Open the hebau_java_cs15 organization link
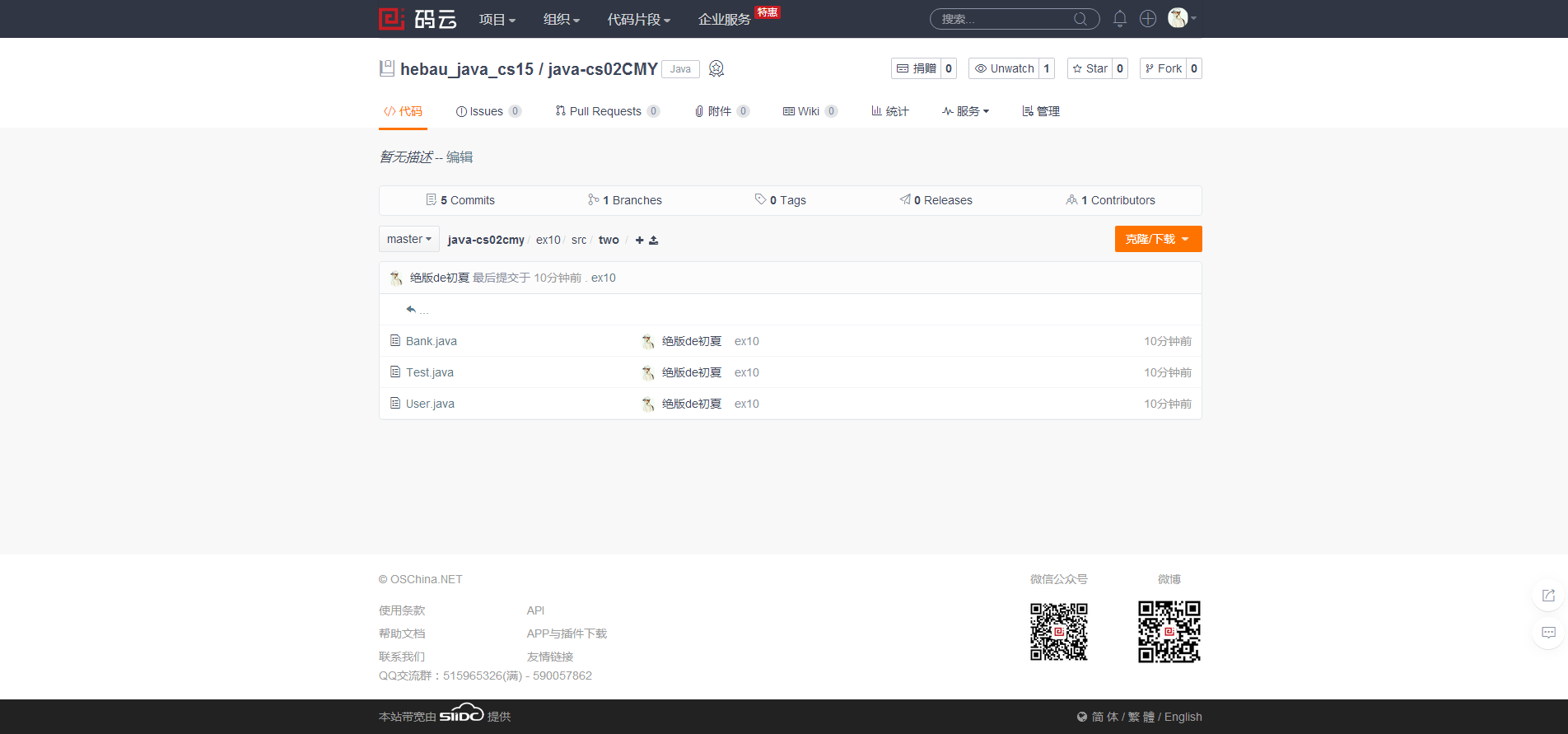Screen dimensions: 1568x734 [467, 69]
